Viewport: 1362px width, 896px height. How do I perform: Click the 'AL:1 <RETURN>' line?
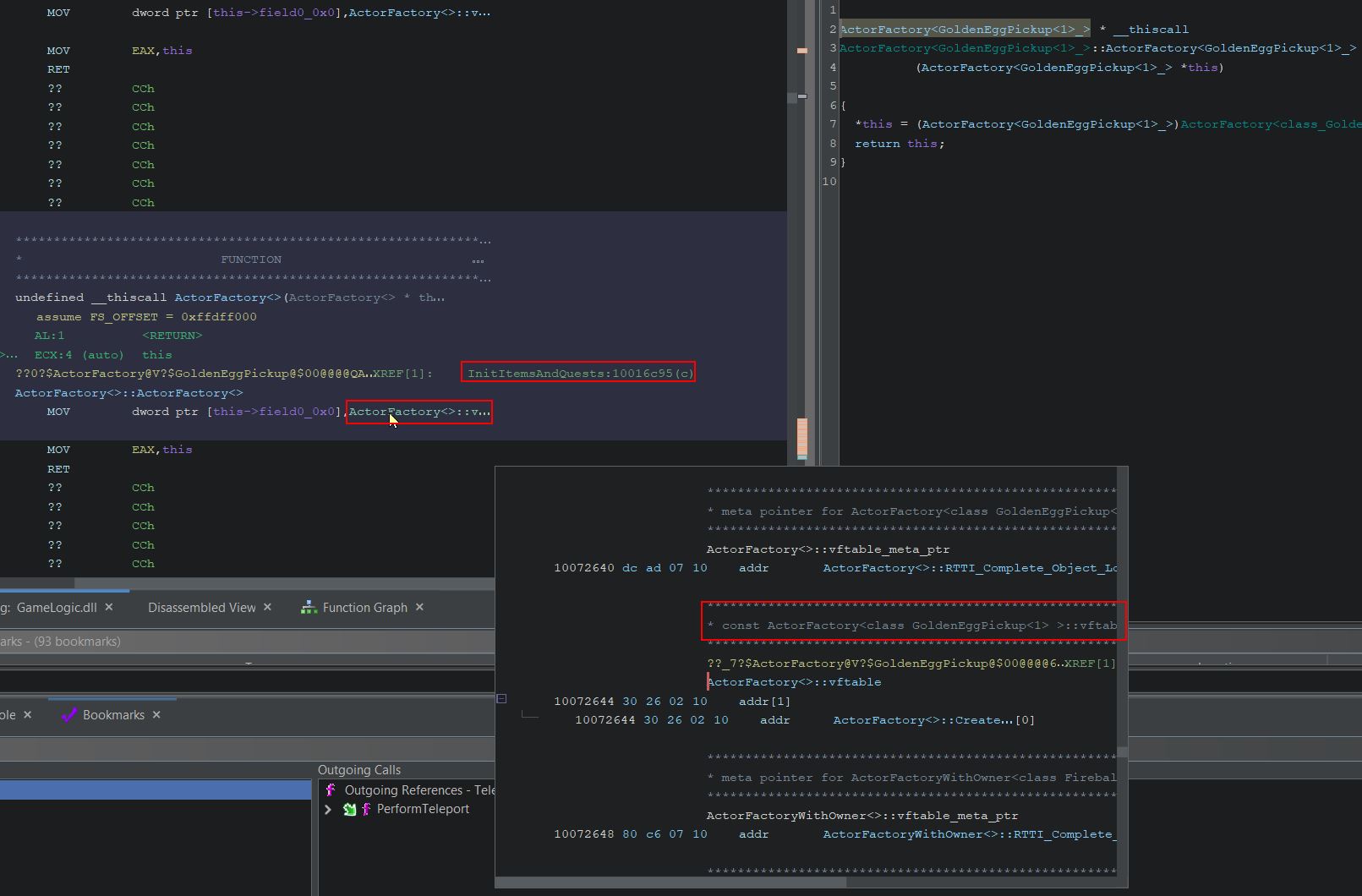tap(118, 336)
